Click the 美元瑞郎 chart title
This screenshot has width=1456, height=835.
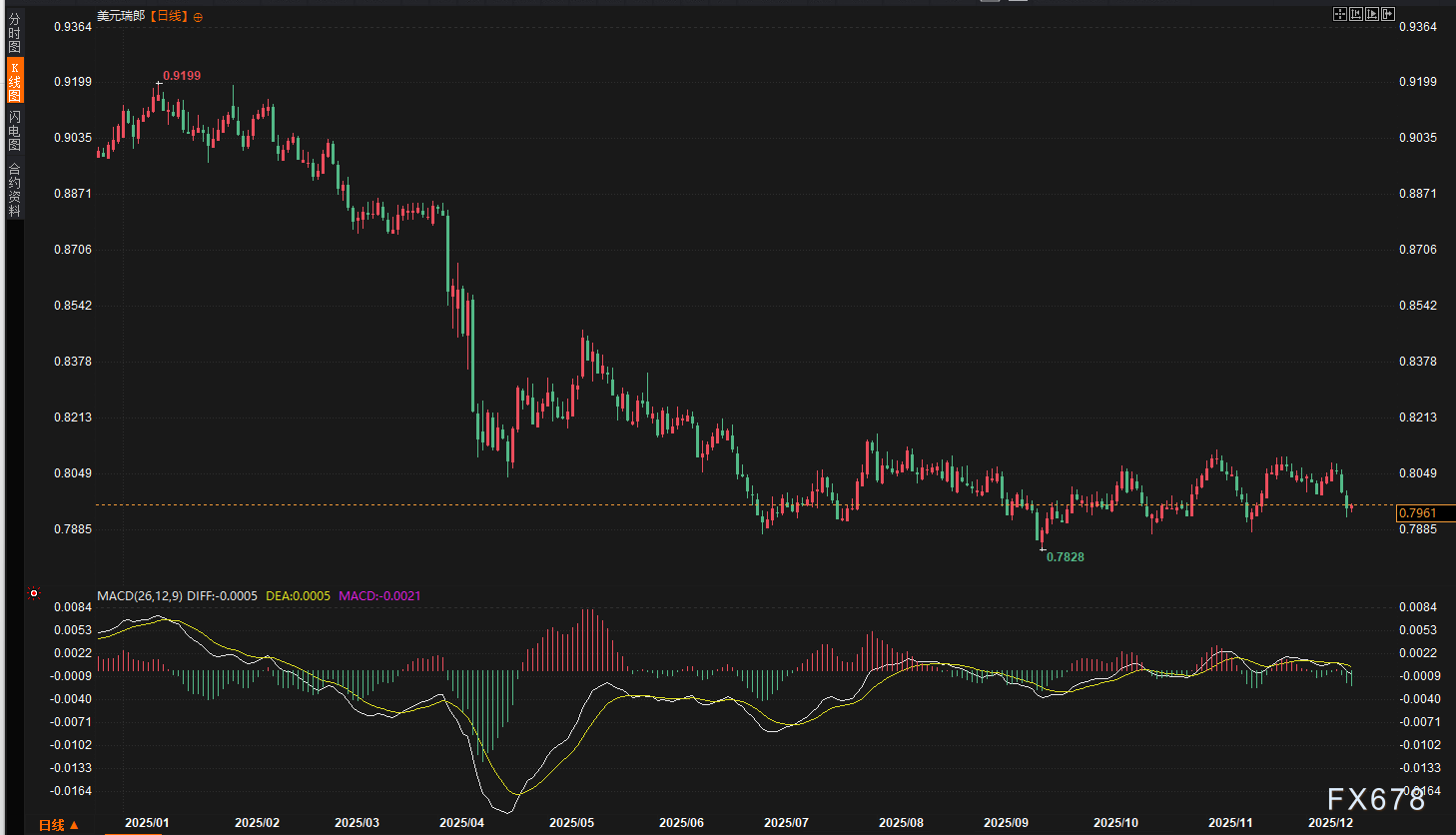pos(121,16)
